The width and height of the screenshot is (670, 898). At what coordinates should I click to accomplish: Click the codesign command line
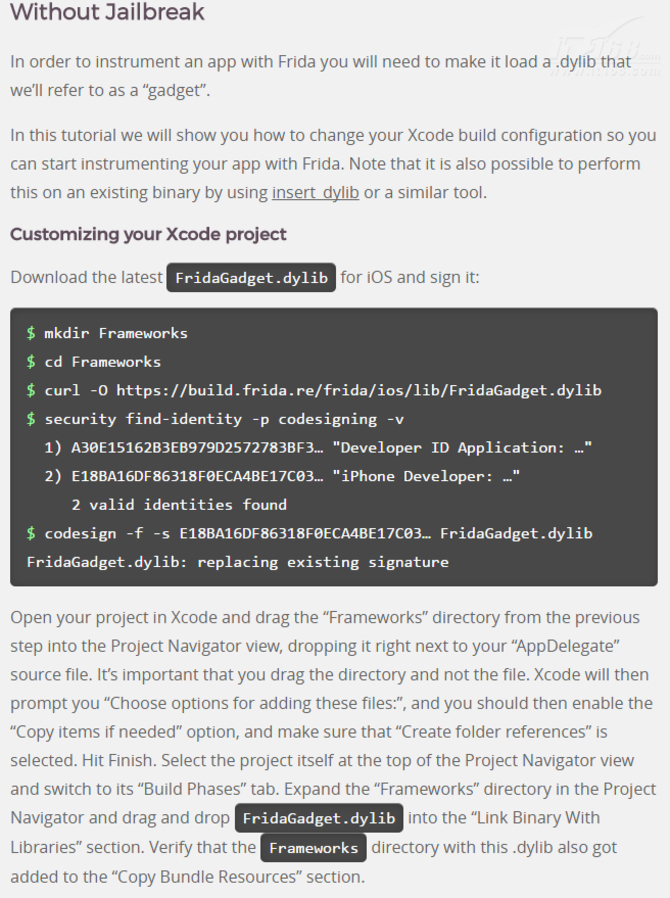[x=318, y=533]
